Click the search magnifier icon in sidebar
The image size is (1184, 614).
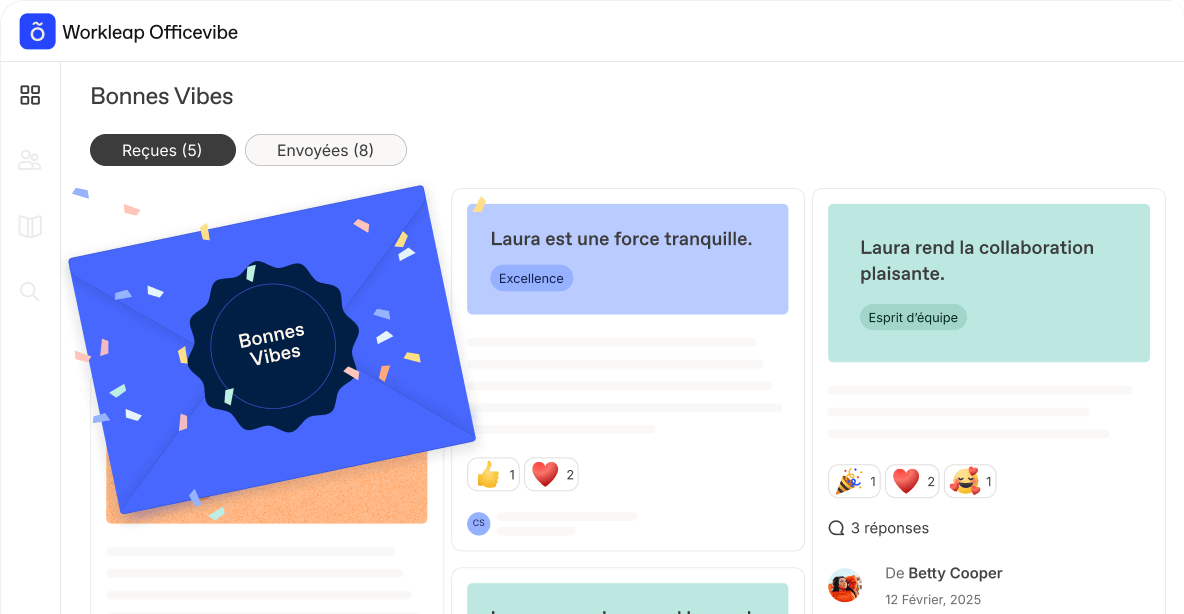[x=29, y=292]
